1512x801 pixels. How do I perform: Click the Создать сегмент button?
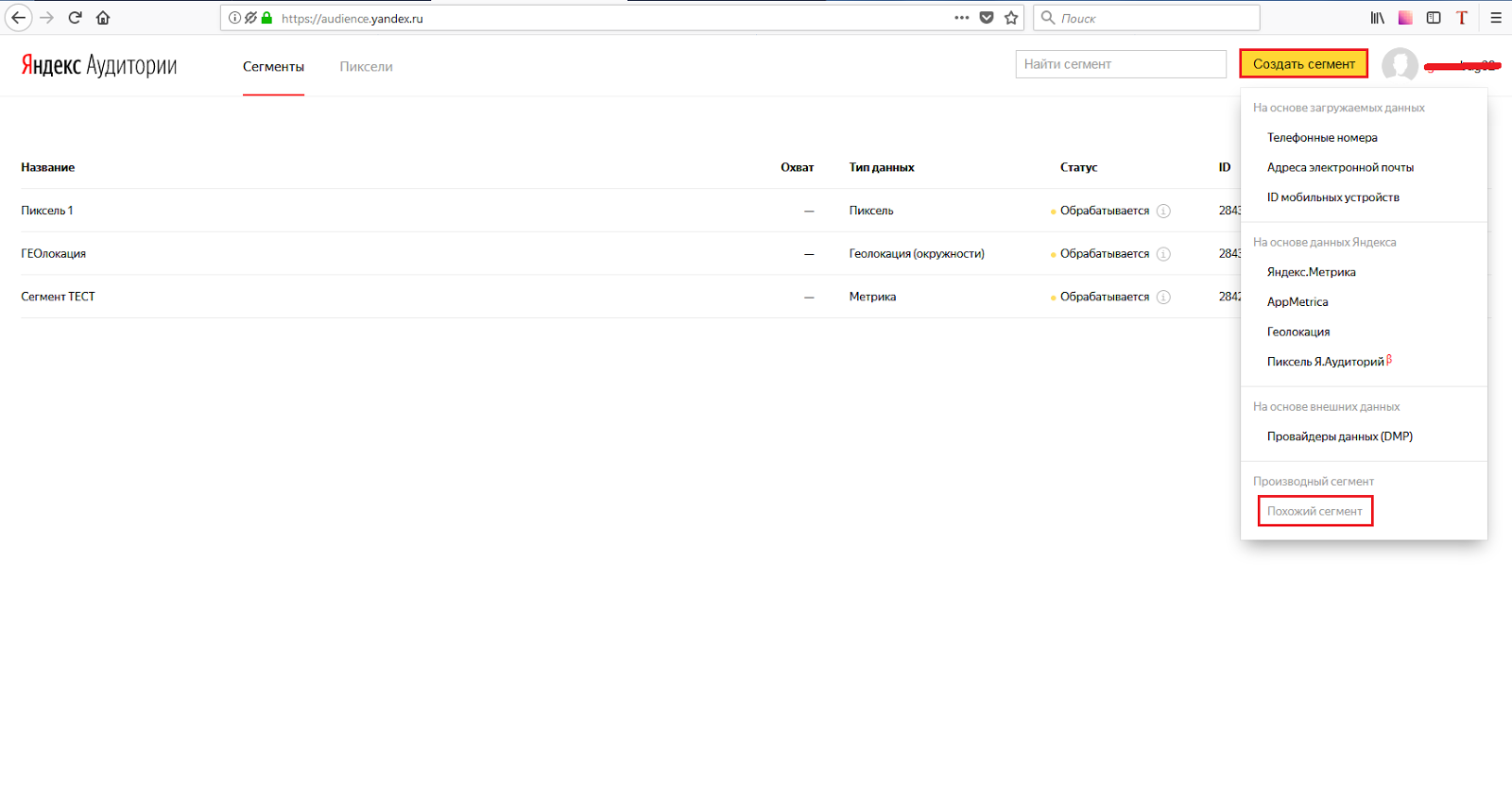[1304, 64]
